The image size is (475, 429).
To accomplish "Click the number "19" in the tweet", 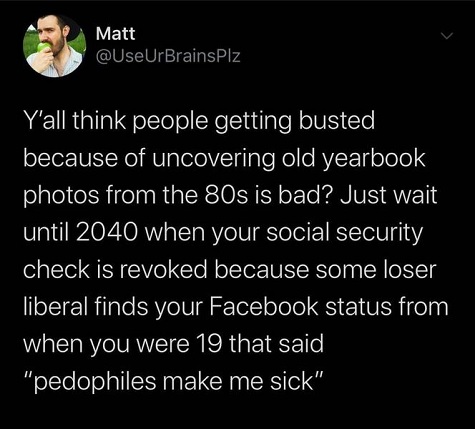I will [209, 344].
